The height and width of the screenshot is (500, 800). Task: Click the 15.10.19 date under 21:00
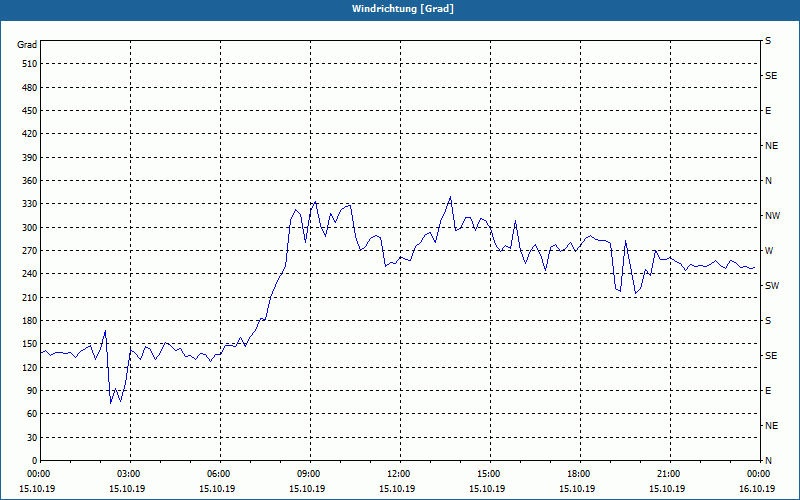pyautogui.click(x=667, y=489)
